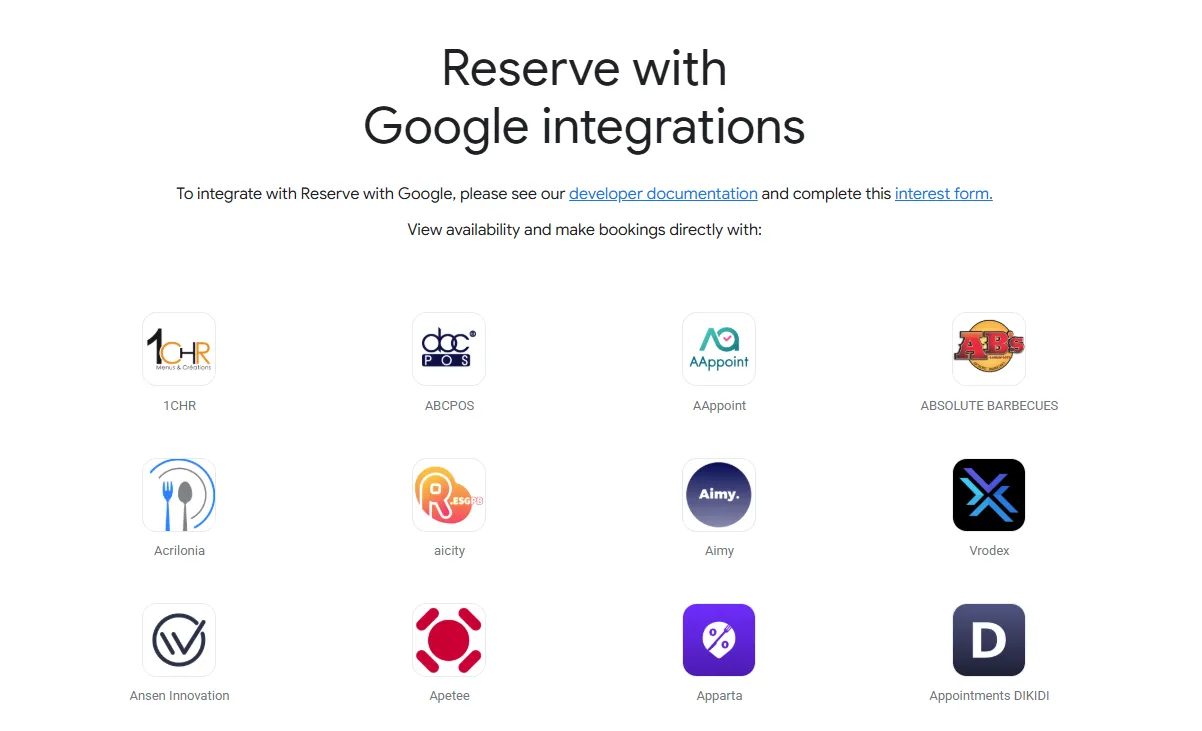Open the 1CHR logo icon
The width and height of the screenshot is (1202, 731).
click(x=179, y=349)
